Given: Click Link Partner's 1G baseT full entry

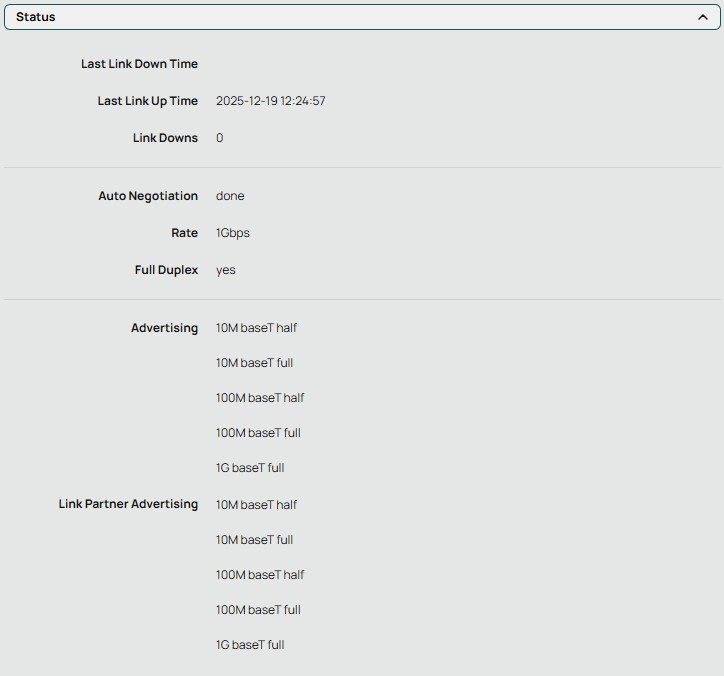Looking at the screenshot, I should coord(250,645).
